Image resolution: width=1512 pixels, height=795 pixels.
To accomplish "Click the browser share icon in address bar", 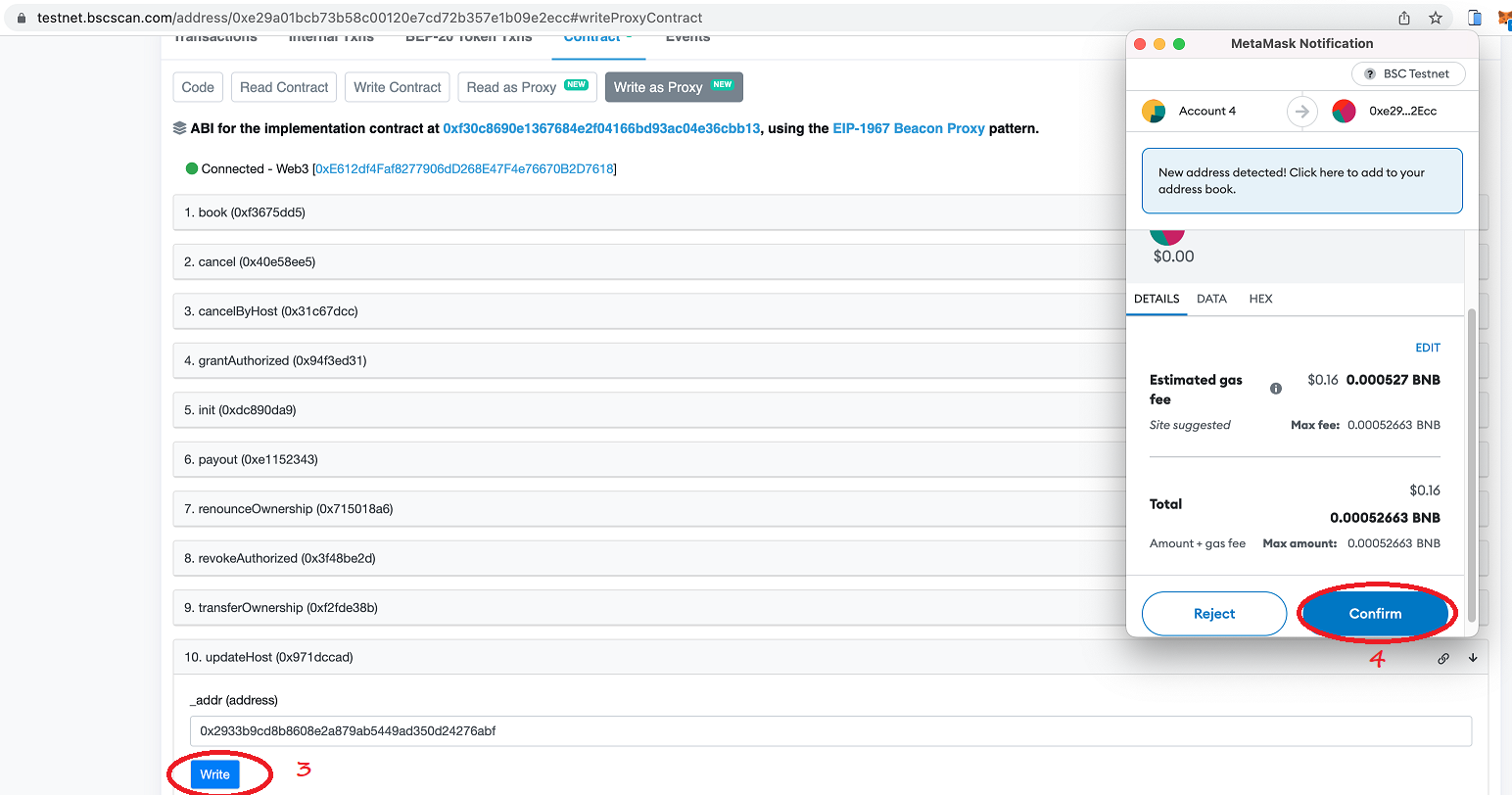I will (1404, 18).
